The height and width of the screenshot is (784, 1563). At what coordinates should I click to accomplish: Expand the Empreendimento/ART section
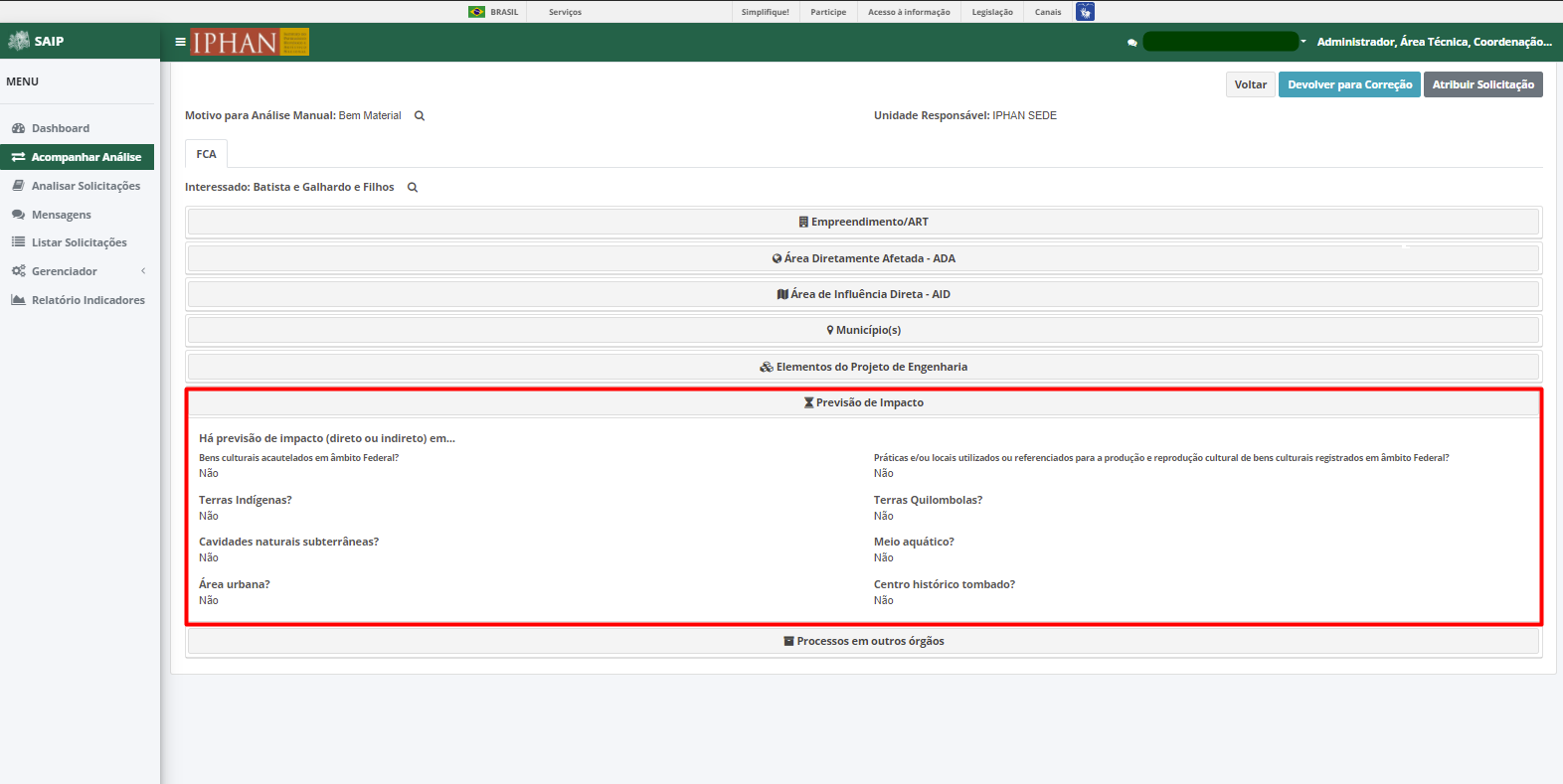point(863,222)
